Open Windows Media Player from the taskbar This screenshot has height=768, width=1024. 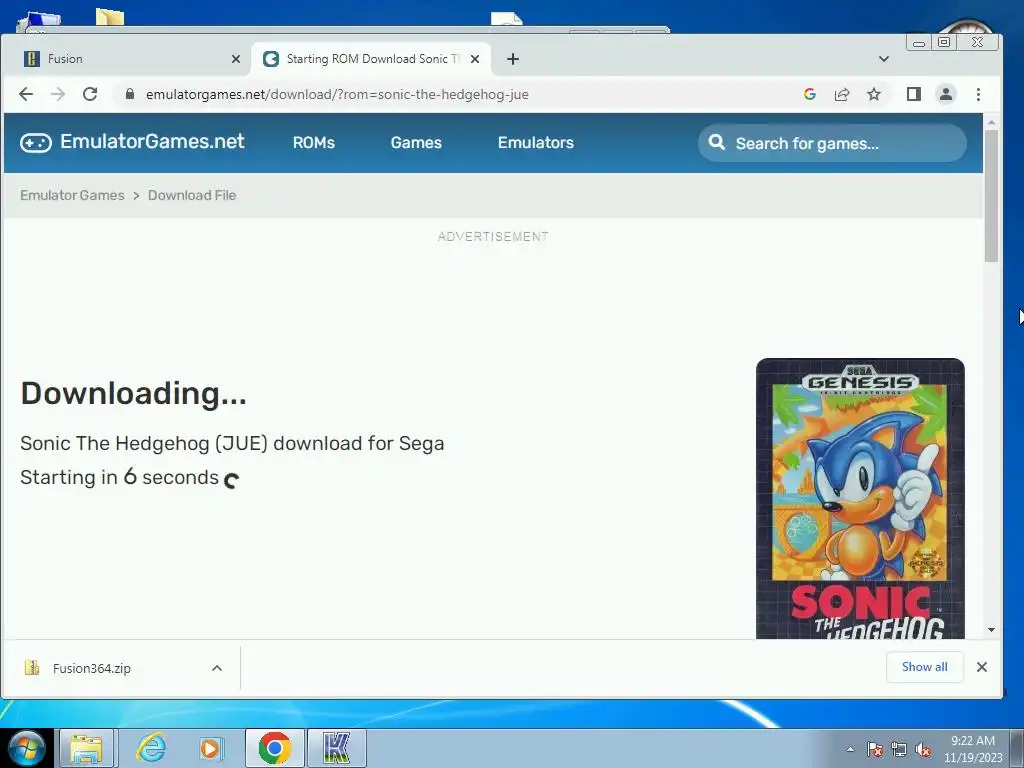[210, 748]
